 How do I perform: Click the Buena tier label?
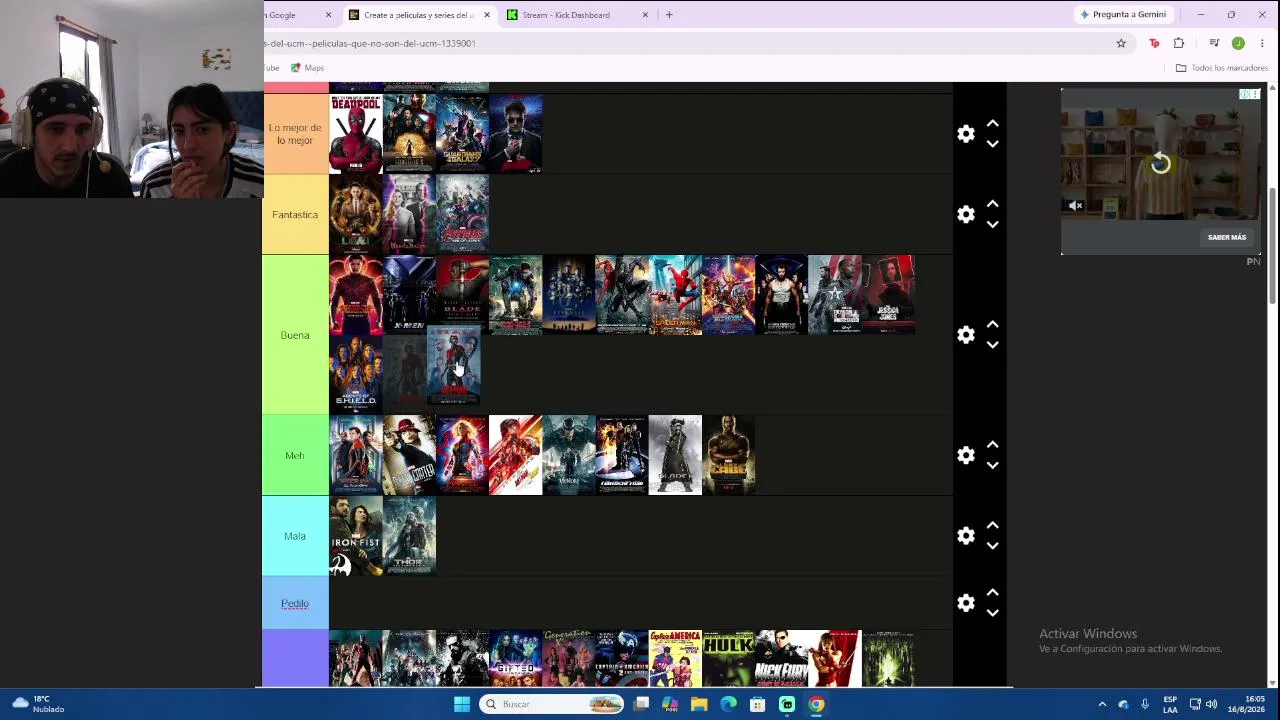click(x=295, y=335)
